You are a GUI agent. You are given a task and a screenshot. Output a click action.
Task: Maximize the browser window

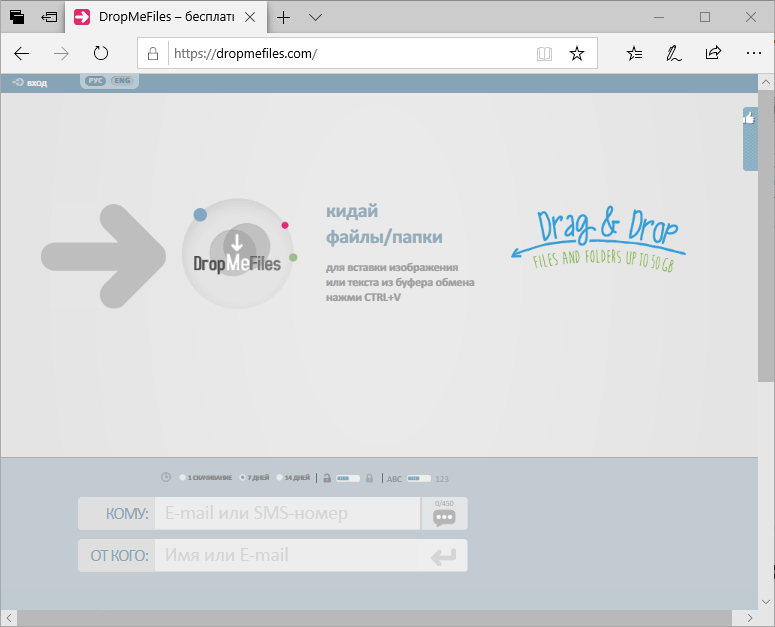click(x=705, y=17)
